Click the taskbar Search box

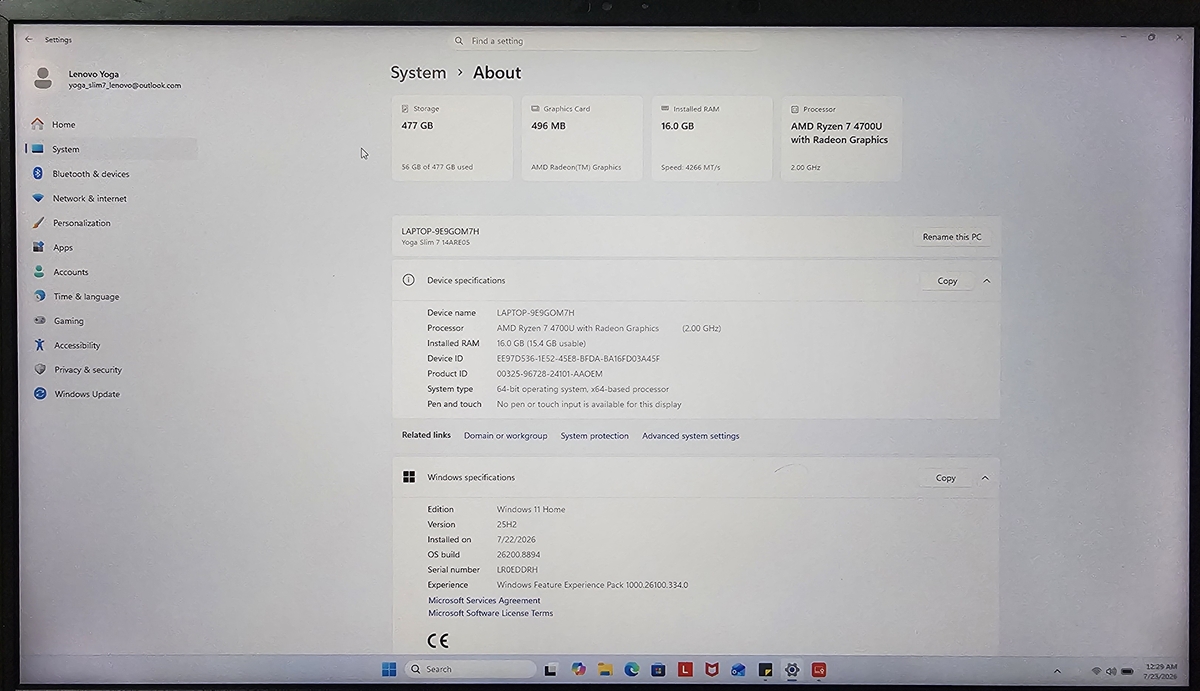coord(471,669)
